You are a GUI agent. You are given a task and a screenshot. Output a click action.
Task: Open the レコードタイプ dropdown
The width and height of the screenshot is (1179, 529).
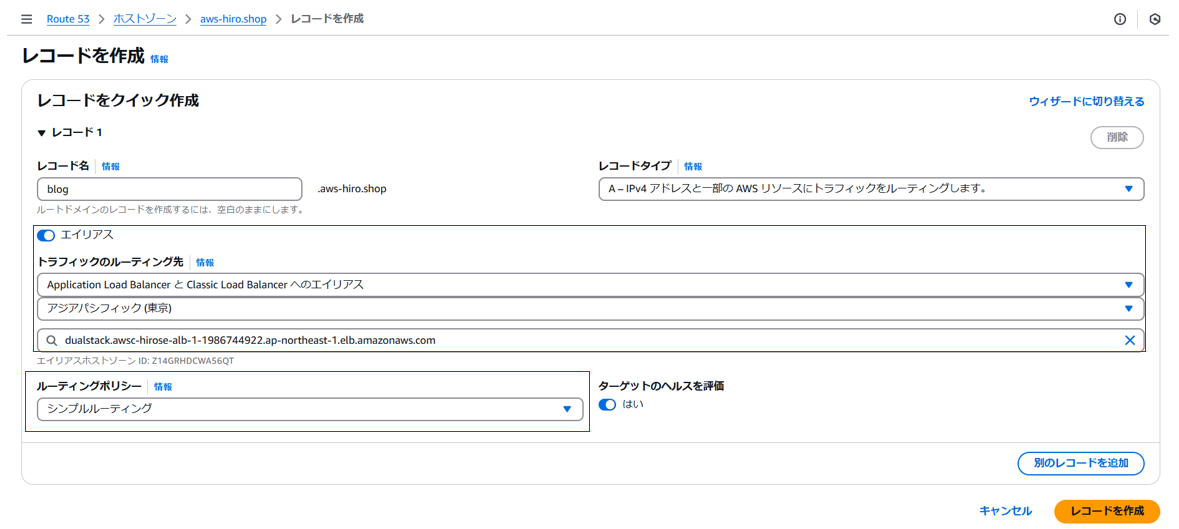[x=871, y=189]
